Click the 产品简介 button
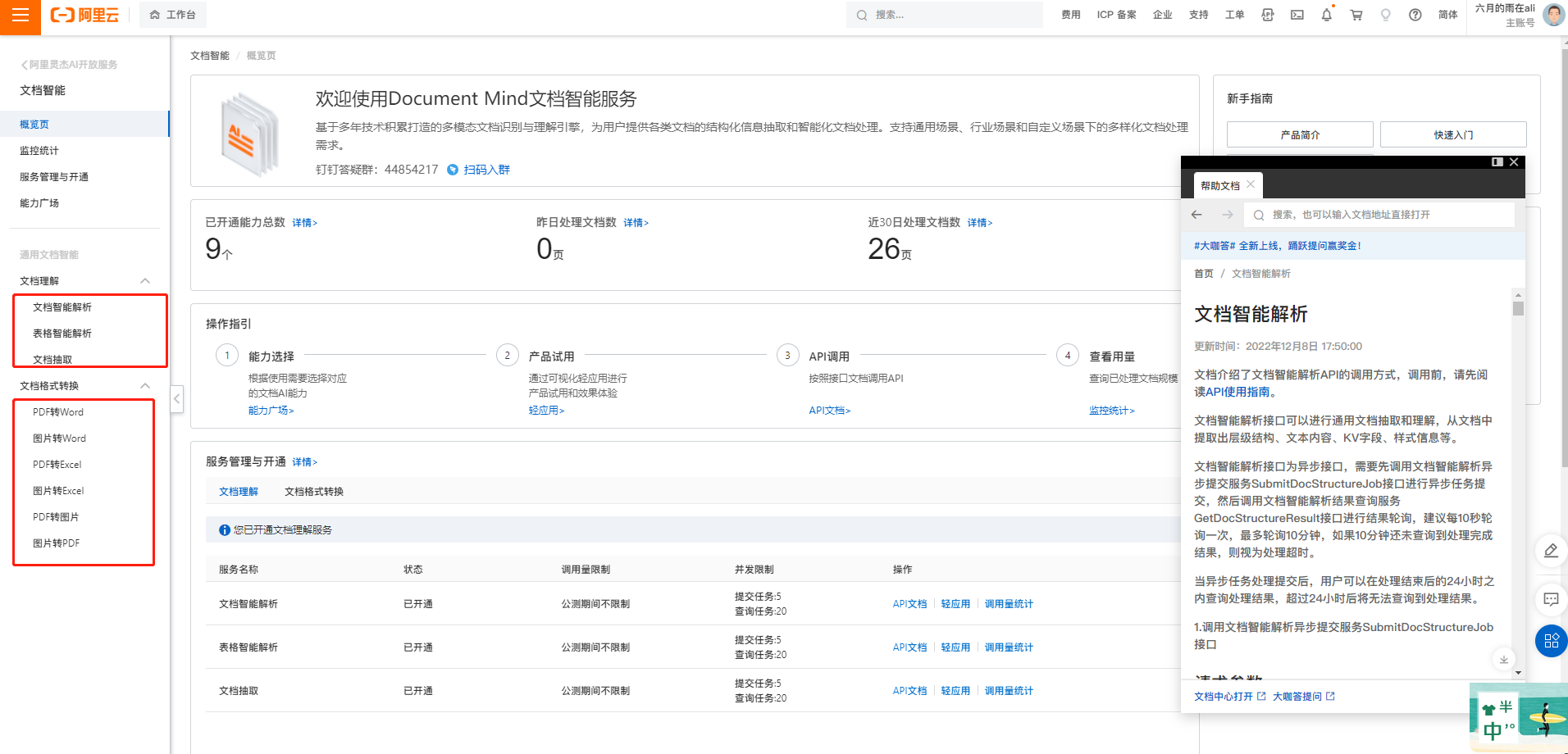The height and width of the screenshot is (754, 1568). click(1300, 134)
